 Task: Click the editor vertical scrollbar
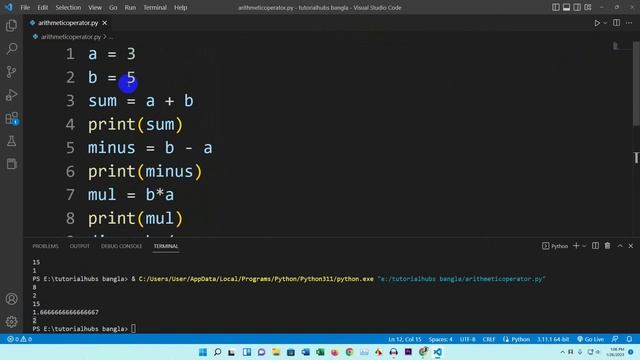(x=637, y=84)
